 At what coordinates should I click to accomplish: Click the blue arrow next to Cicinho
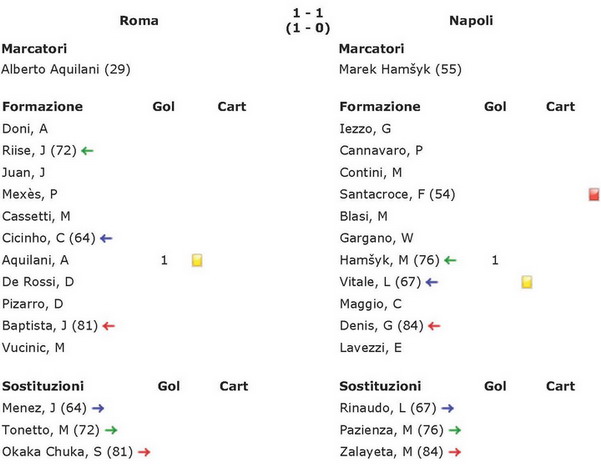(x=106, y=238)
